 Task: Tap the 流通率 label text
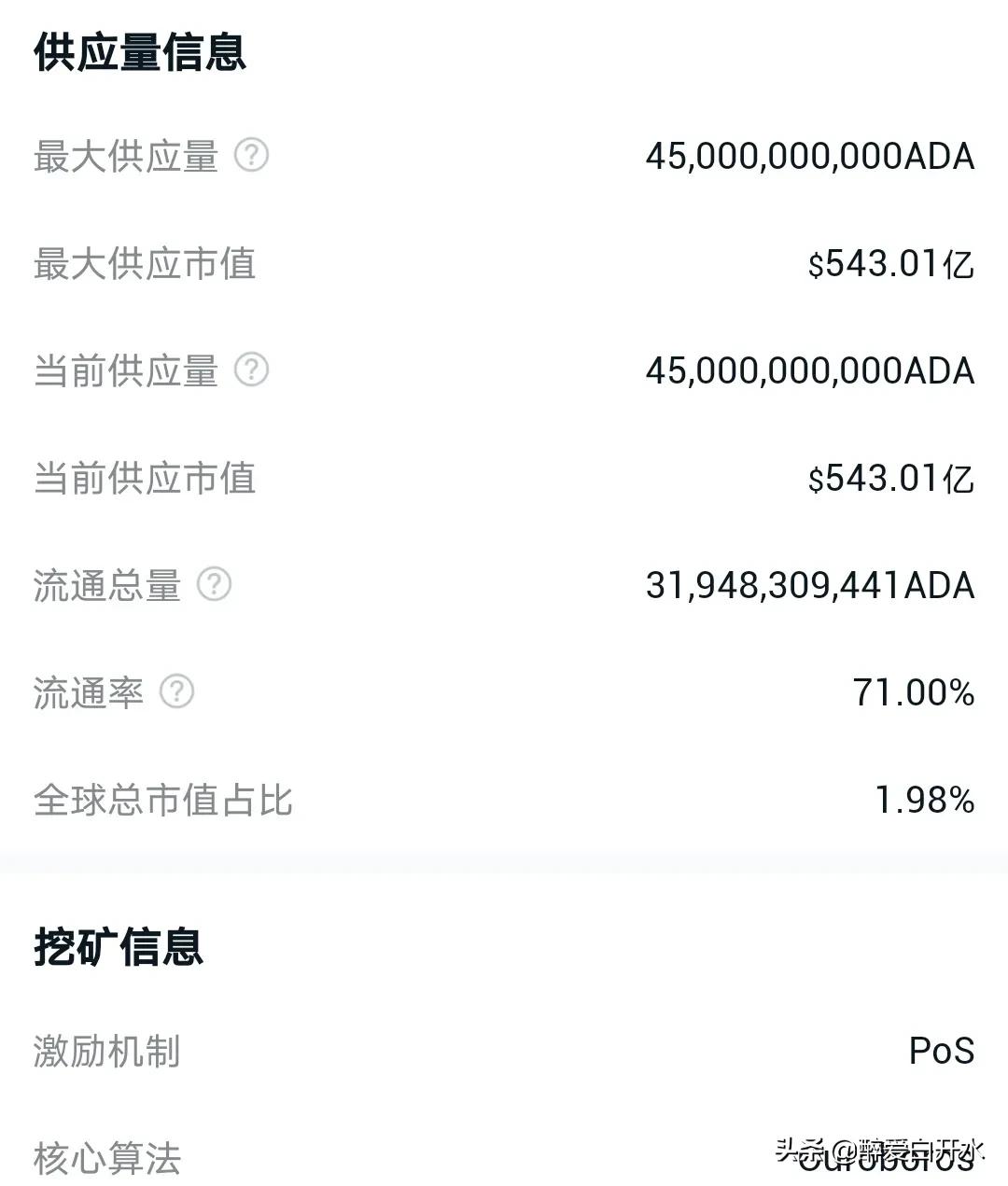[x=89, y=692]
